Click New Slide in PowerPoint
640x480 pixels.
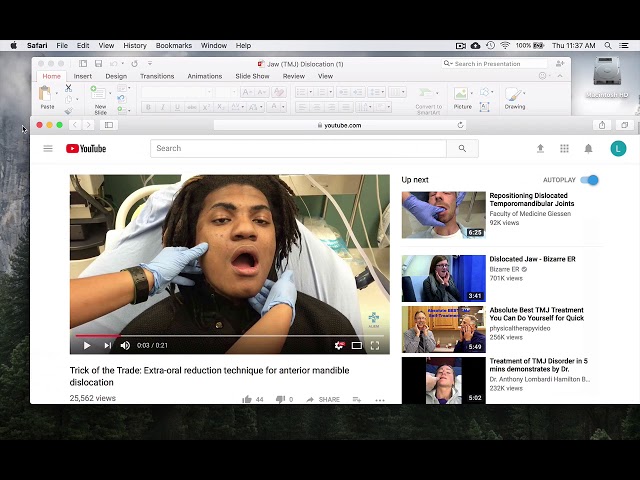tap(99, 100)
